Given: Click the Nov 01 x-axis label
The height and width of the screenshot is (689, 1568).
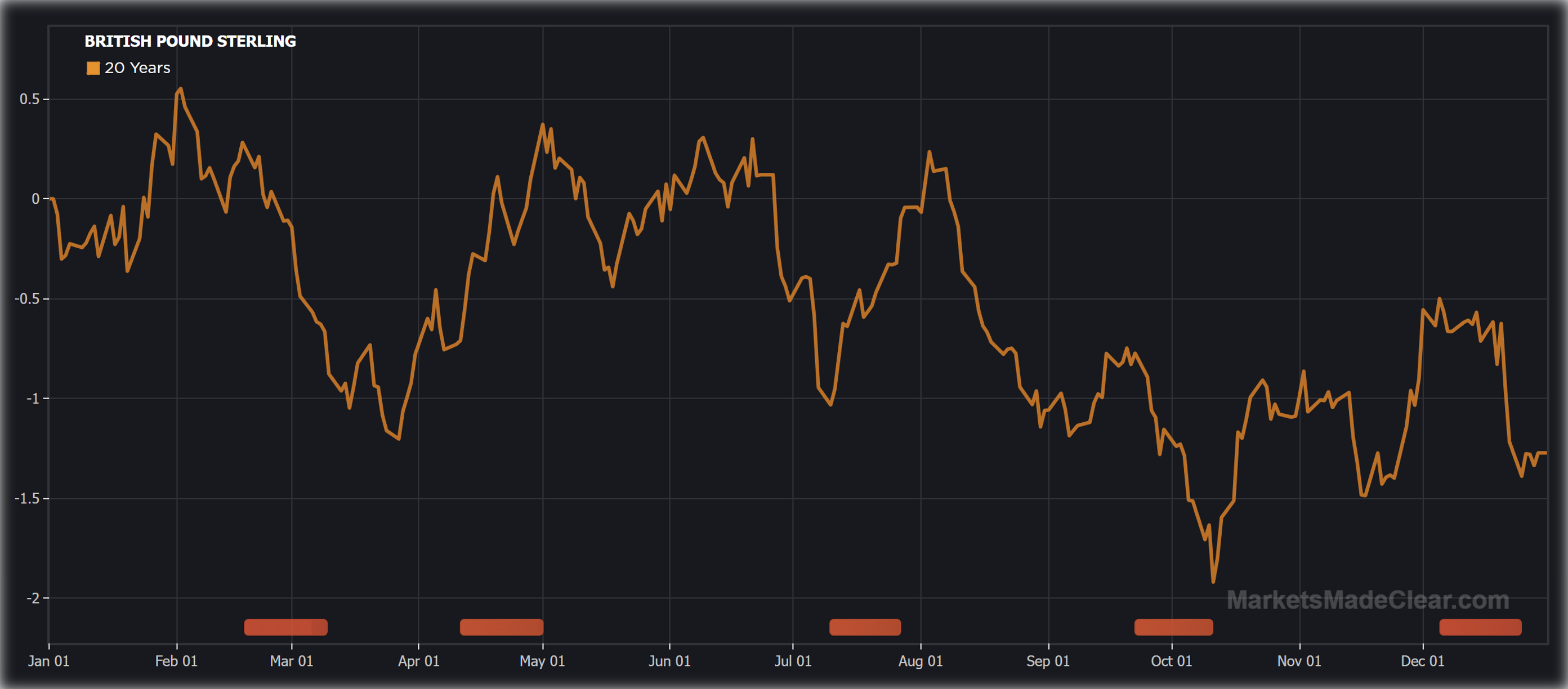Looking at the screenshot, I should (x=1299, y=661).
